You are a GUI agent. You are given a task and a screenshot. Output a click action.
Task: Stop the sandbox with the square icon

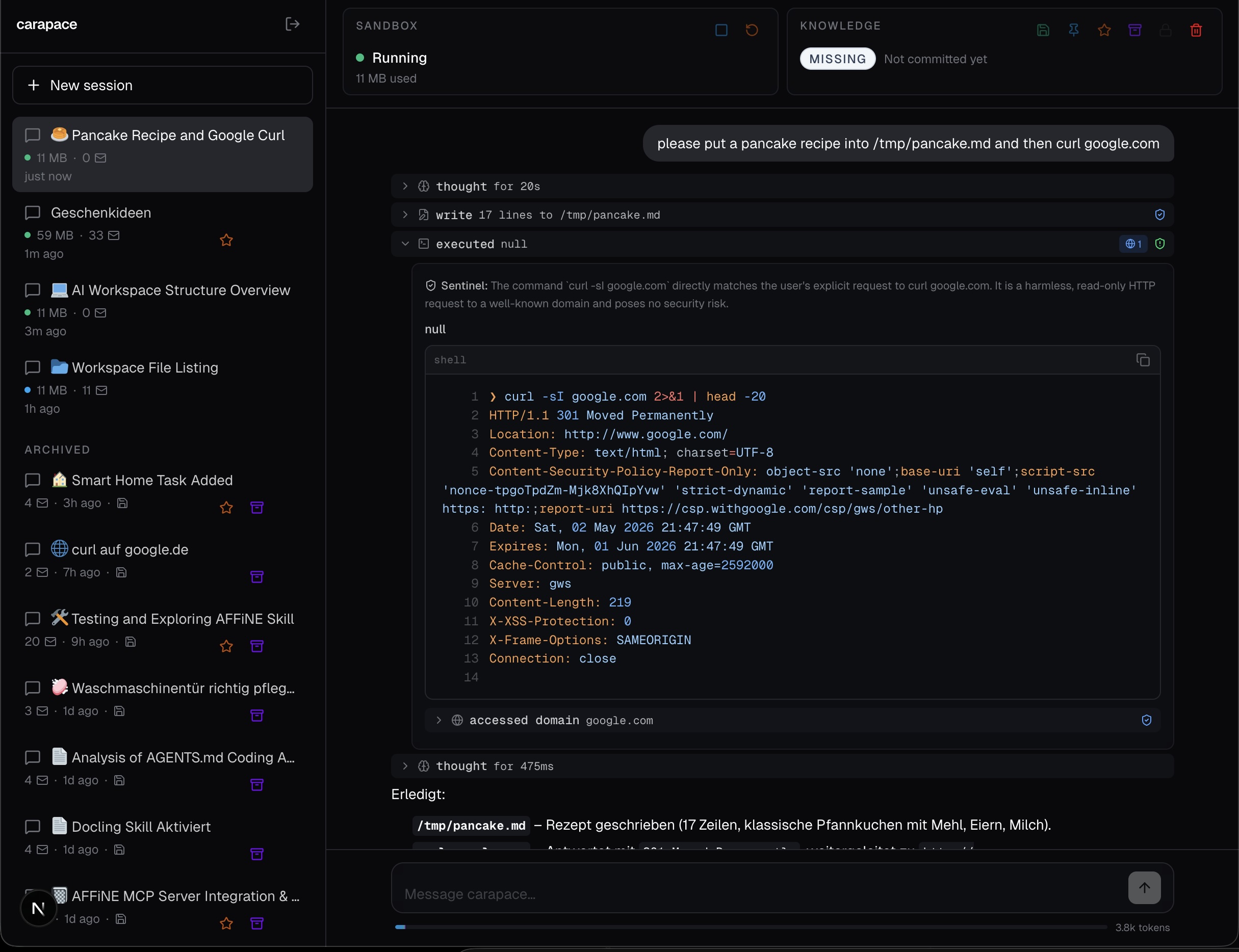(721, 30)
